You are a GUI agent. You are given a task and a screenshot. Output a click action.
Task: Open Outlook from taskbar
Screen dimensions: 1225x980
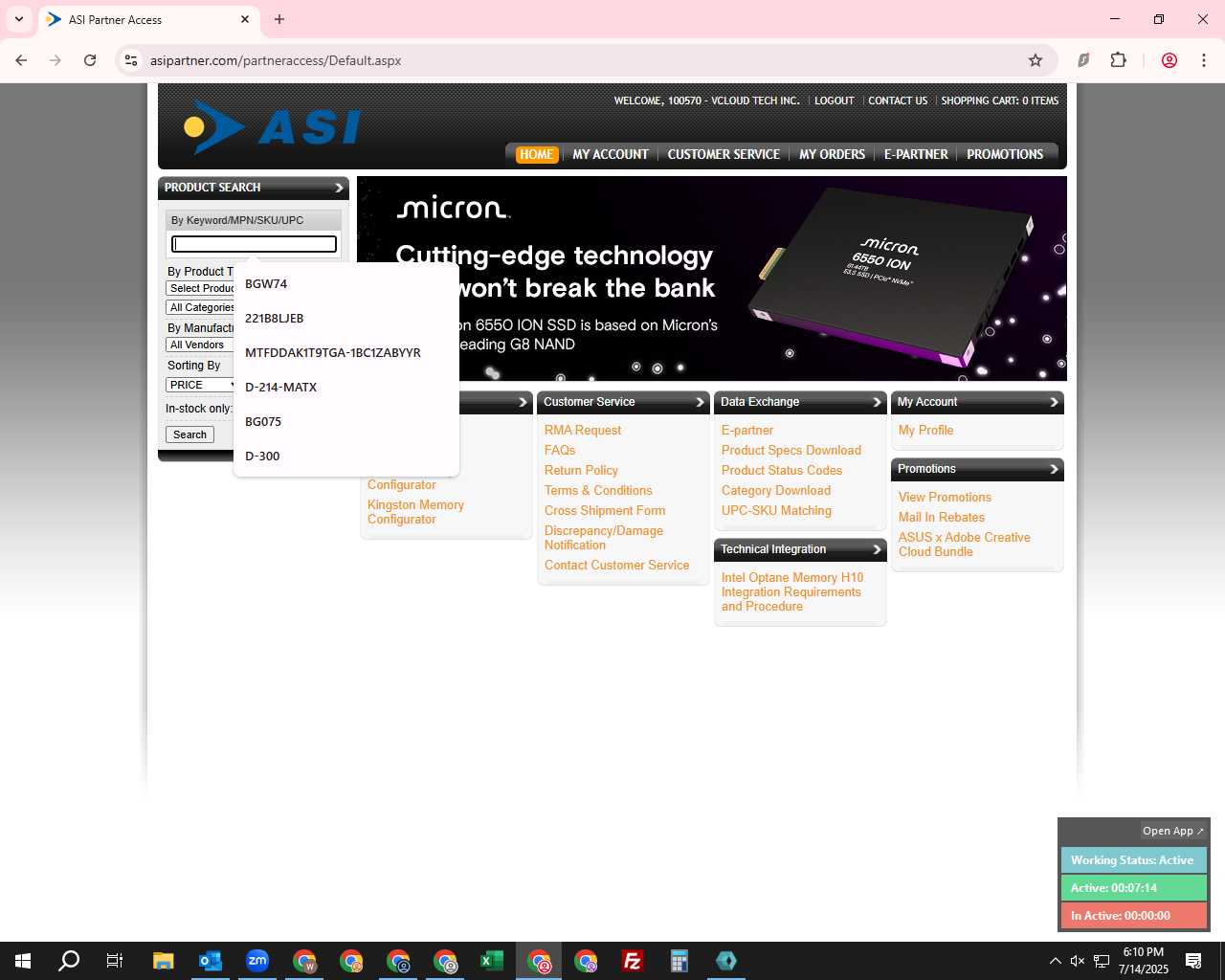pyautogui.click(x=211, y=961)
